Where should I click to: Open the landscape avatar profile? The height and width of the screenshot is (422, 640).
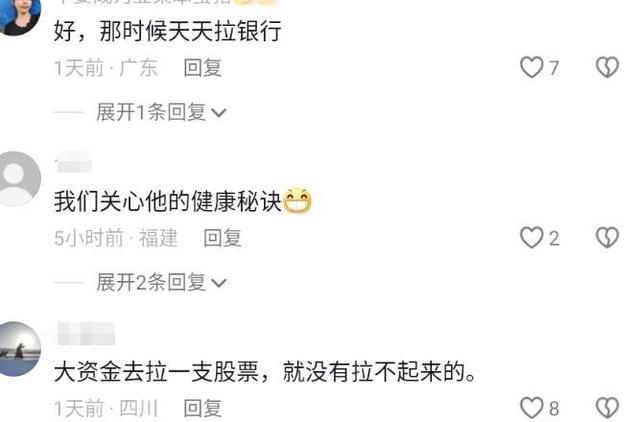tap(19, 349)
